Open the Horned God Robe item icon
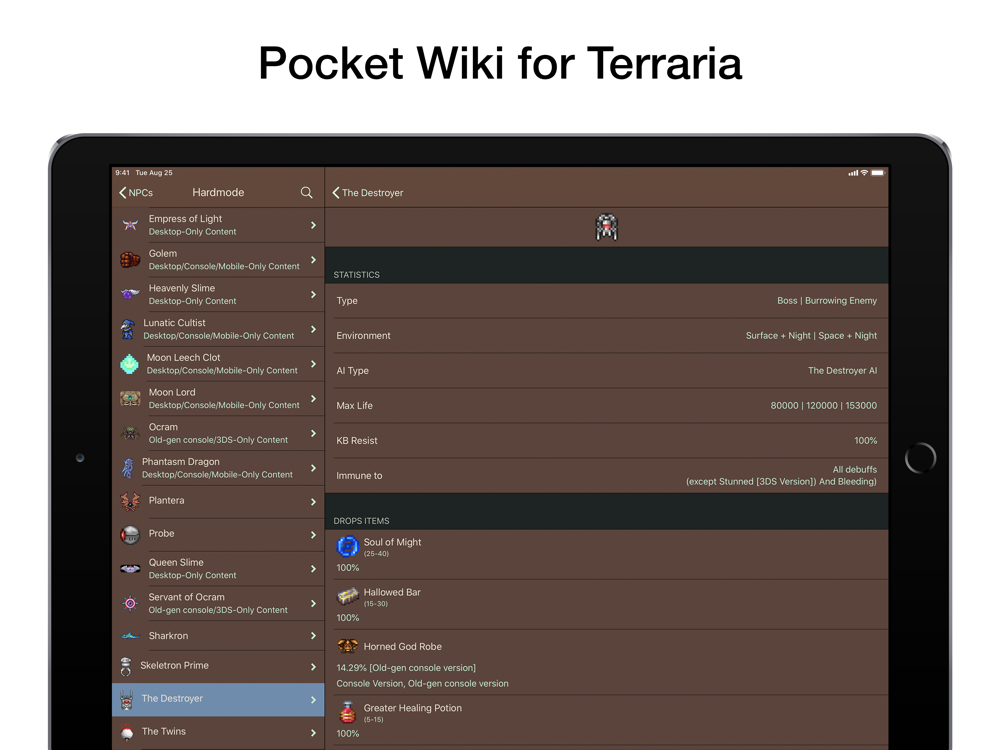The height and width of the screenshot is (750, 1000). point(348,646)
